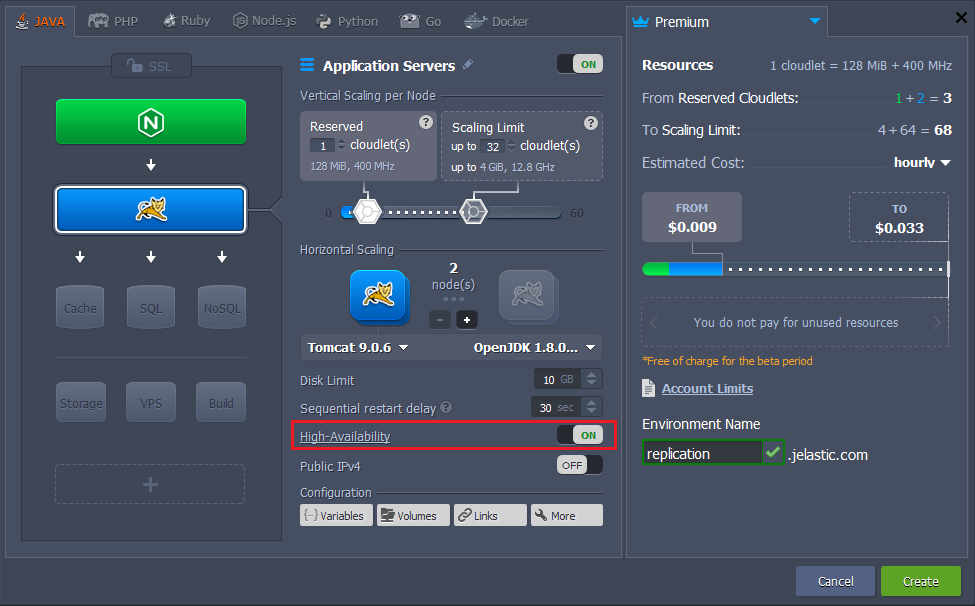Screen dimensions: 975x606
Task: Open help for Scaling Limit
Action: tap(591, 123)
